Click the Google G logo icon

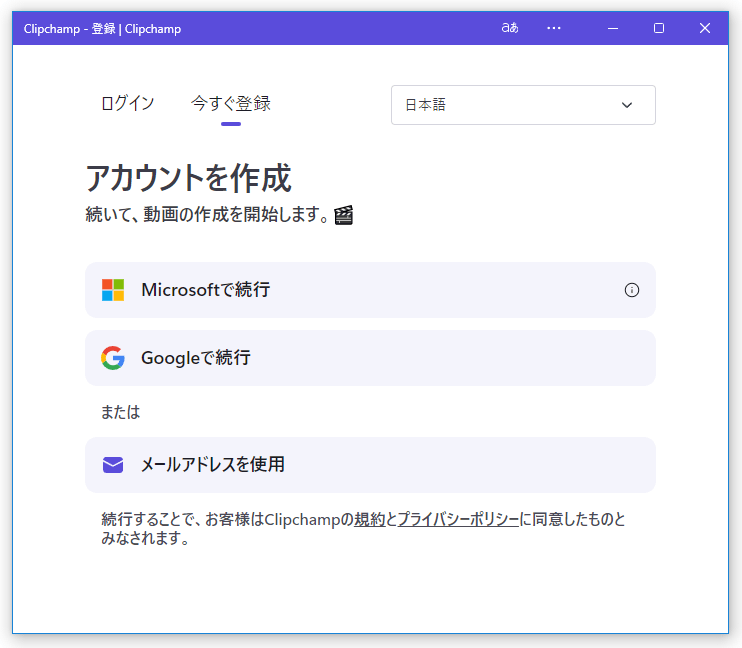pyautogui.click(x=113, y=358)
